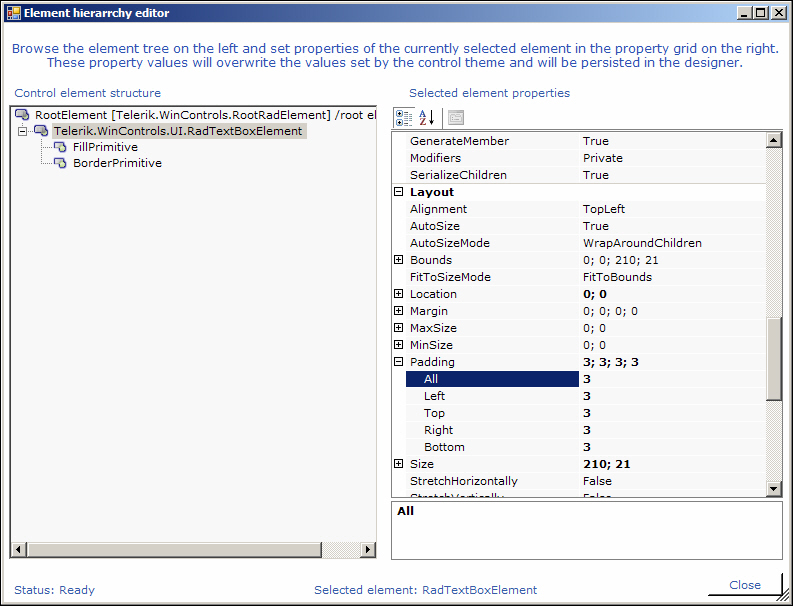Select the Padding Right sub-property

[586, 430]
